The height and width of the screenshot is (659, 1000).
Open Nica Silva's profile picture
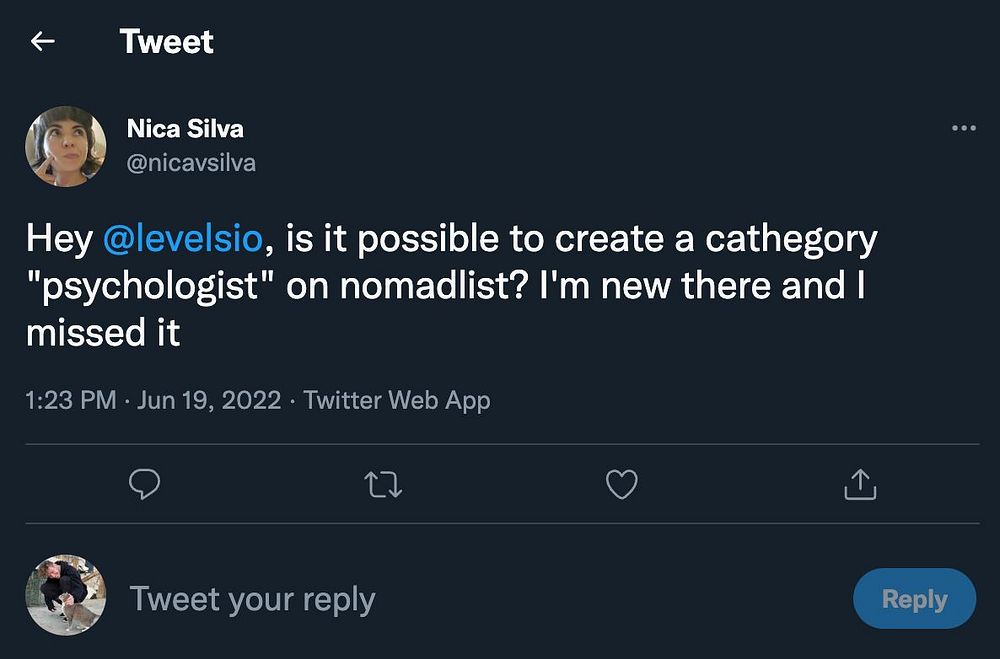click(66, 146)
